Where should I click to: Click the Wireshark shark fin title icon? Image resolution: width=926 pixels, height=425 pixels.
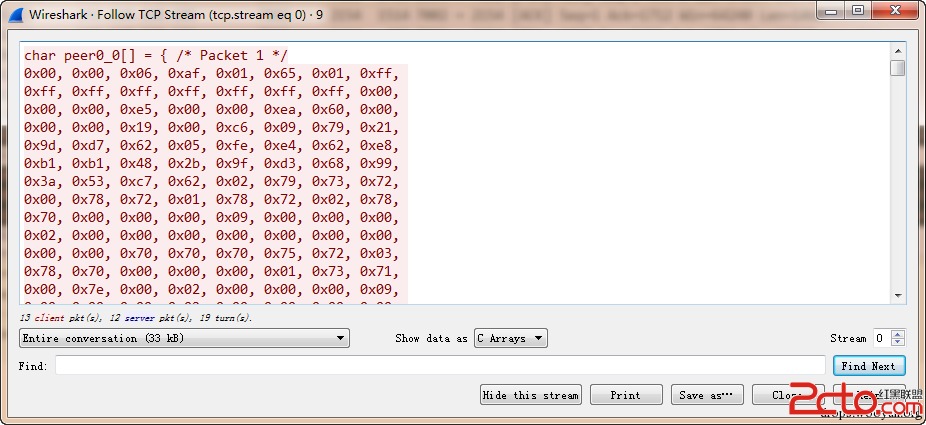coord(15,15)
